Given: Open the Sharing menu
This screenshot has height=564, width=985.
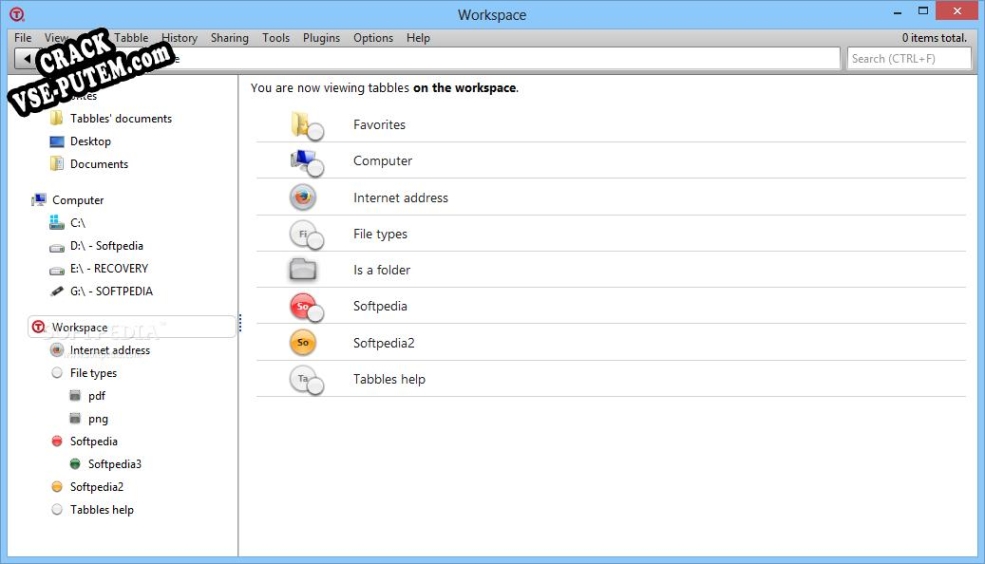Looking at the screenshot, I should pos(229,38).
